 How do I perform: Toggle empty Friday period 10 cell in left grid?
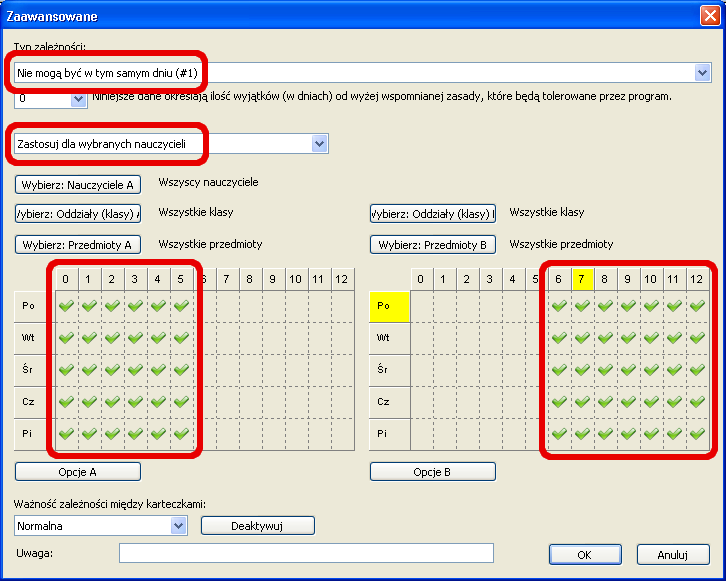(296, 434)
